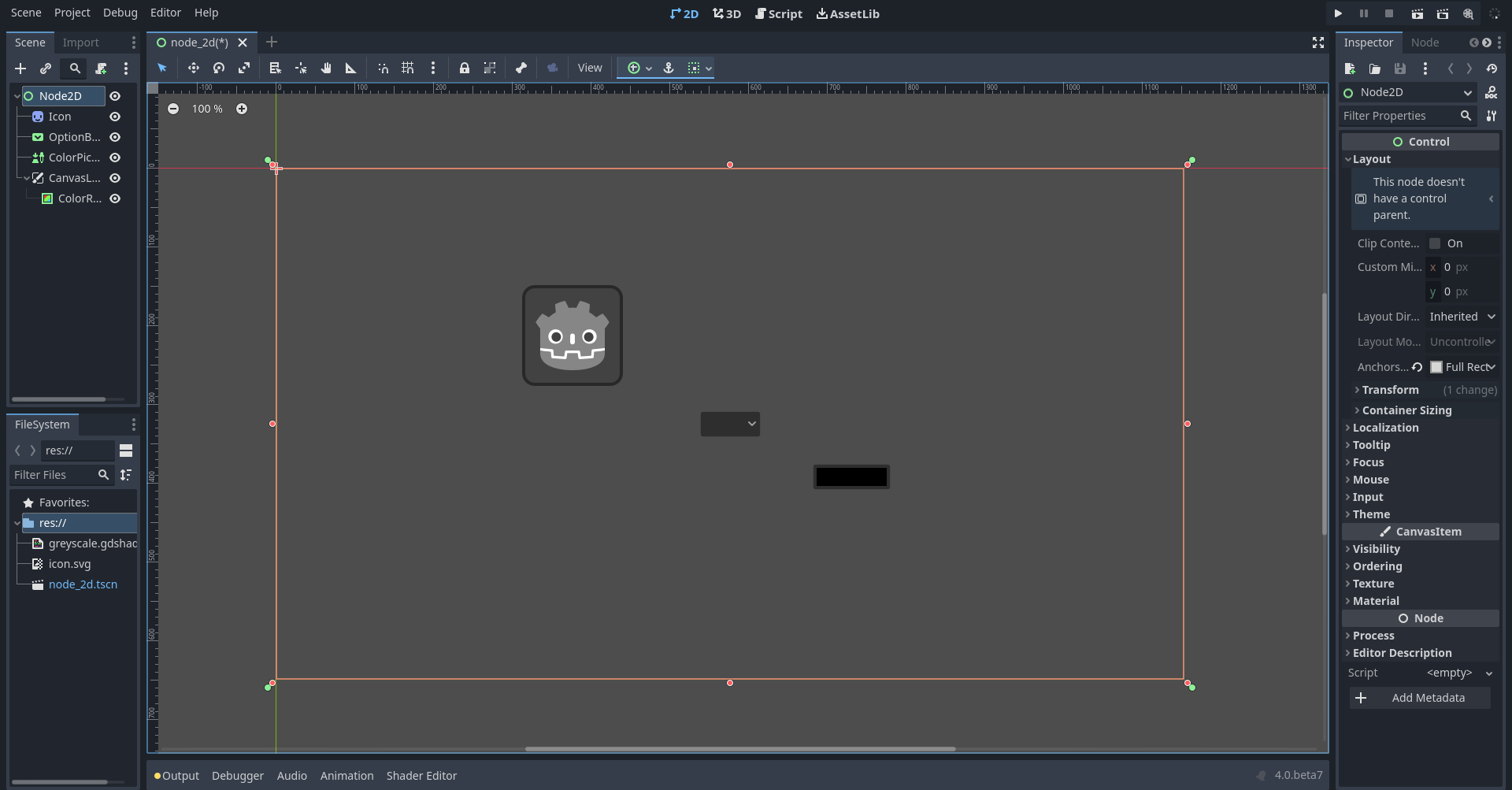
Task: Select the Scale Mode tool
Action: tap(244, 68)
